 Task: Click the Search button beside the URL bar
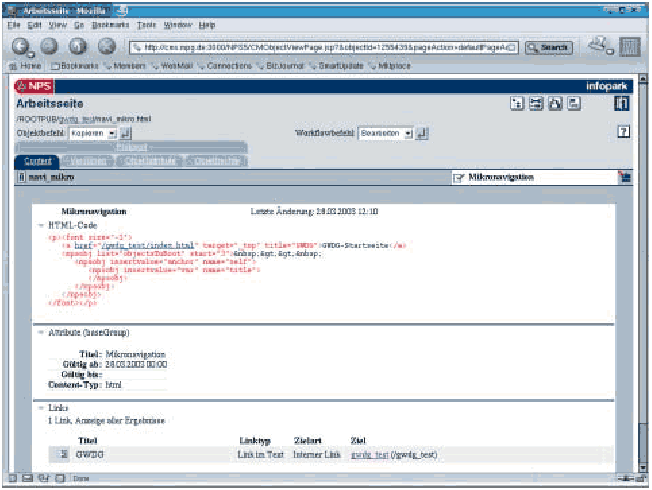(548, 46)
